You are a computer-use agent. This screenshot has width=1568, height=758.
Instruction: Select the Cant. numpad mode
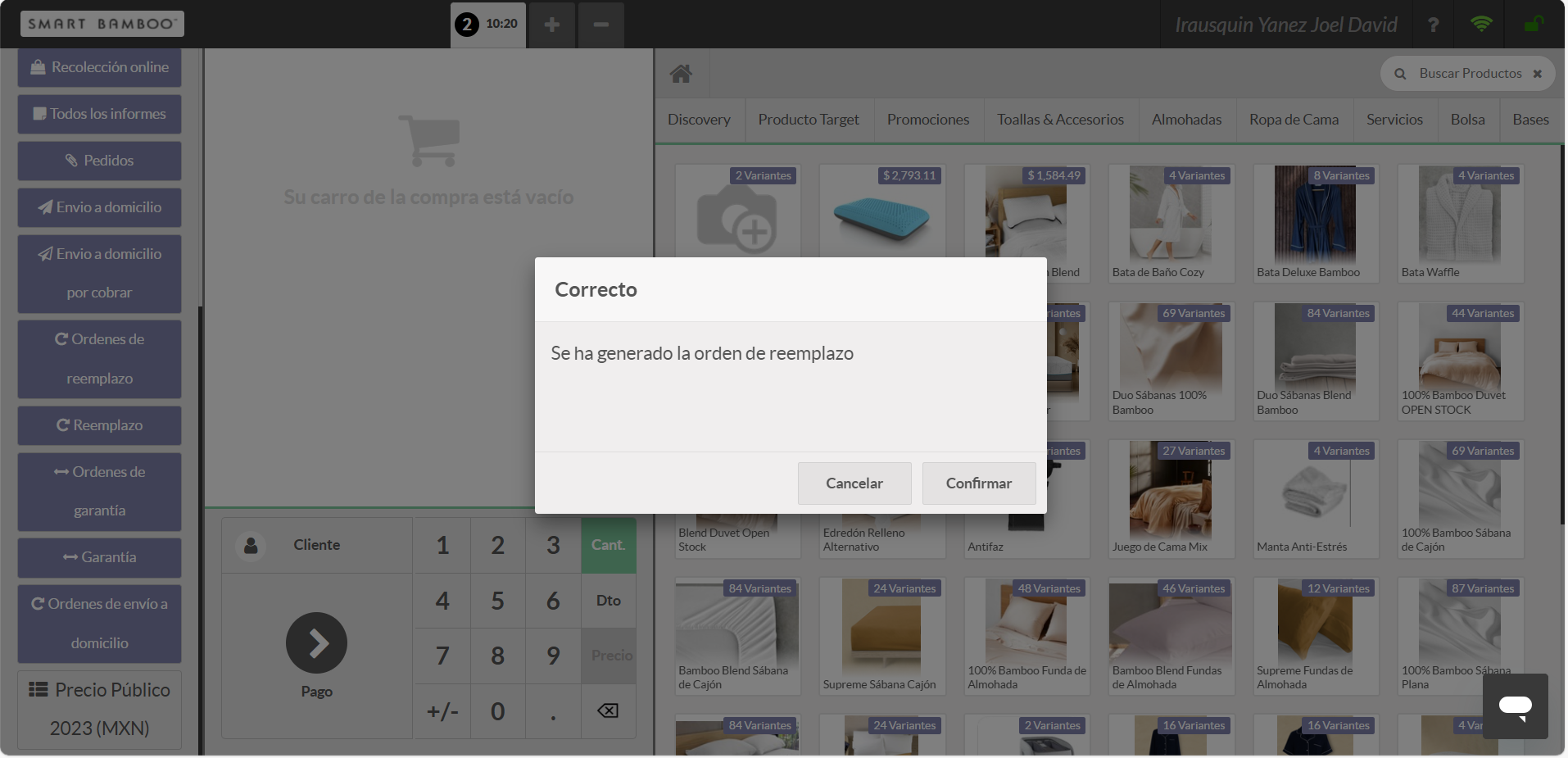(609, 545)
